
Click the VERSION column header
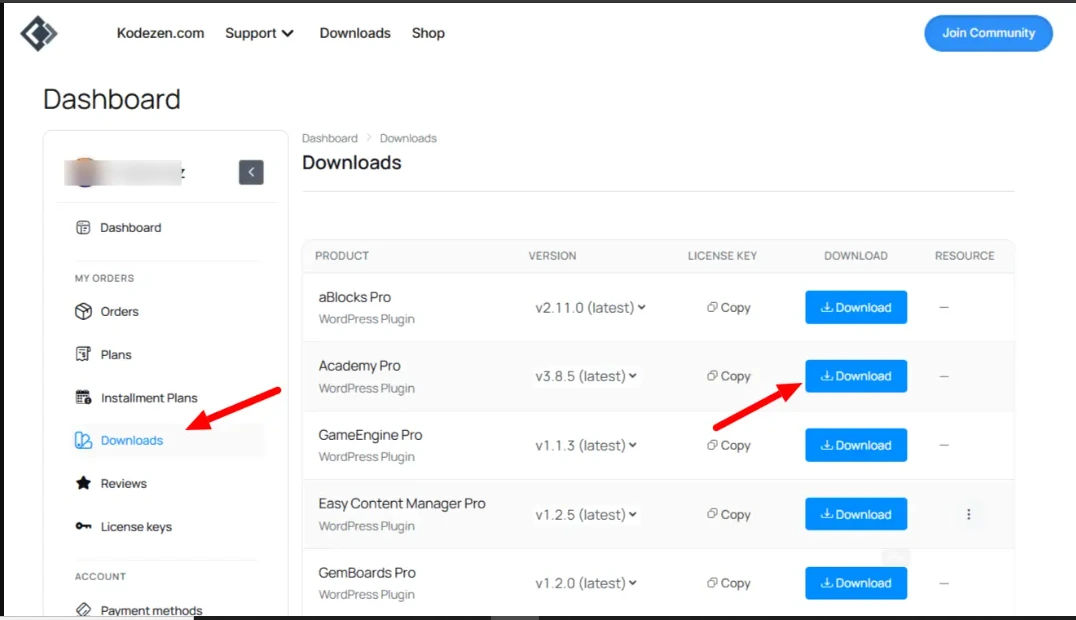click(552, 255)
